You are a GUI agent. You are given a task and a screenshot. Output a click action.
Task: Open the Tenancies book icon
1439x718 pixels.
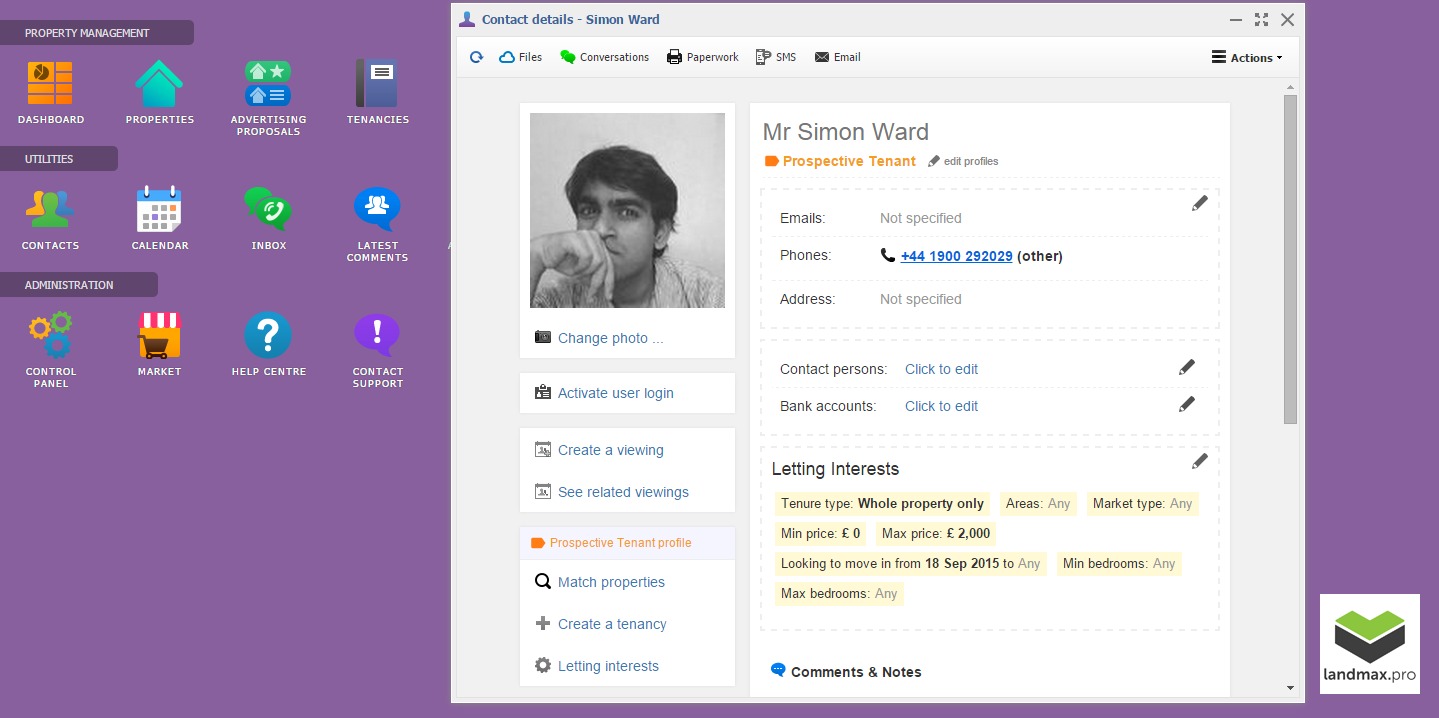(377, 85)
